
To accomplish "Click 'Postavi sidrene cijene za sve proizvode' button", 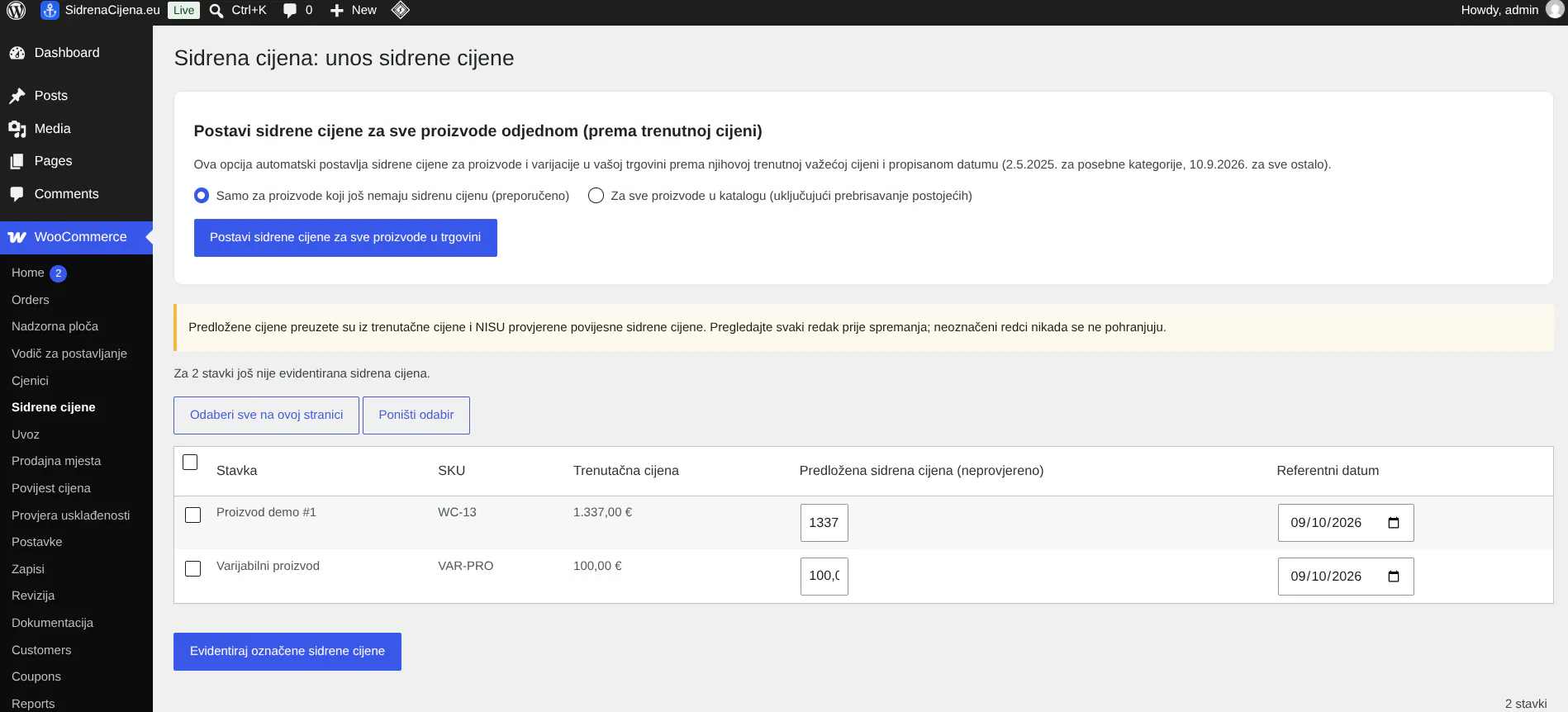I will pyautogui.click(x=345, y=238).
